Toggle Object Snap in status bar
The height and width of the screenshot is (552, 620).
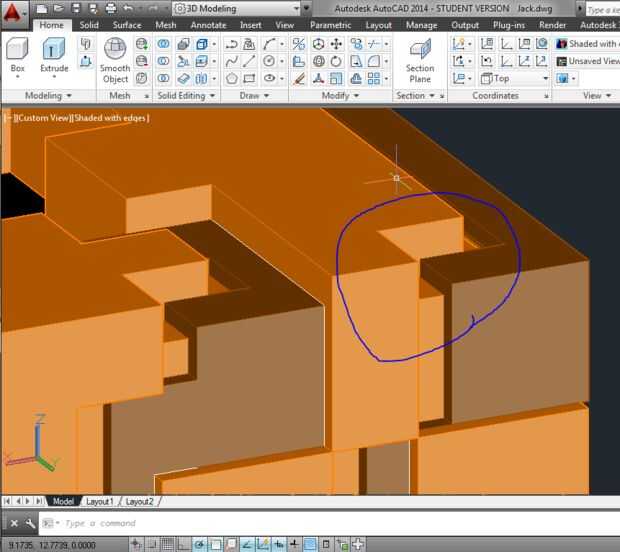(x=215, y=544)
